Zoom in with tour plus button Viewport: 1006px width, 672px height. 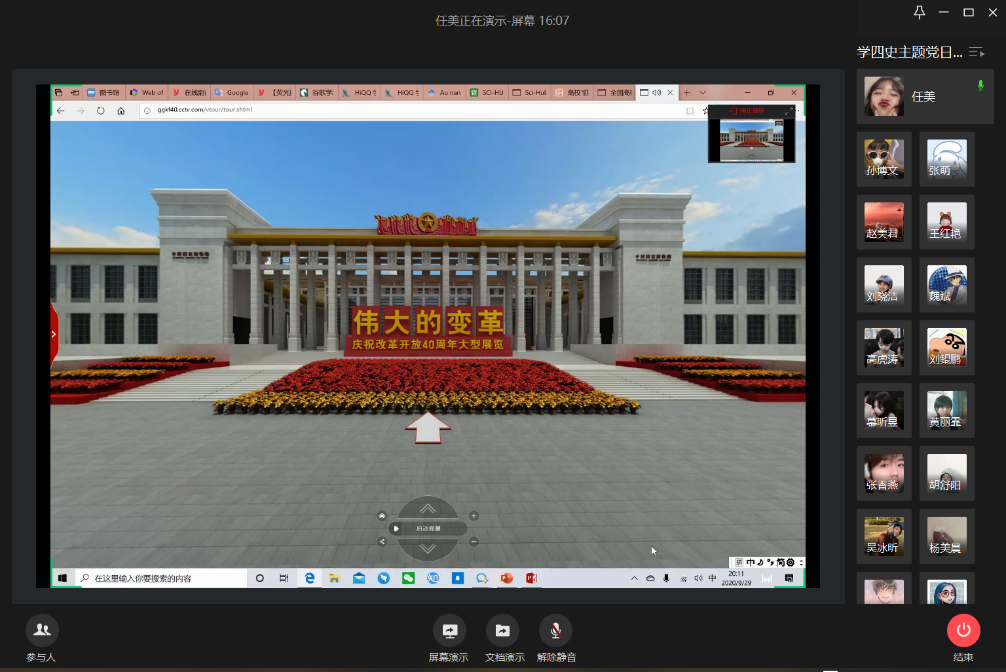tap(473, 515)
